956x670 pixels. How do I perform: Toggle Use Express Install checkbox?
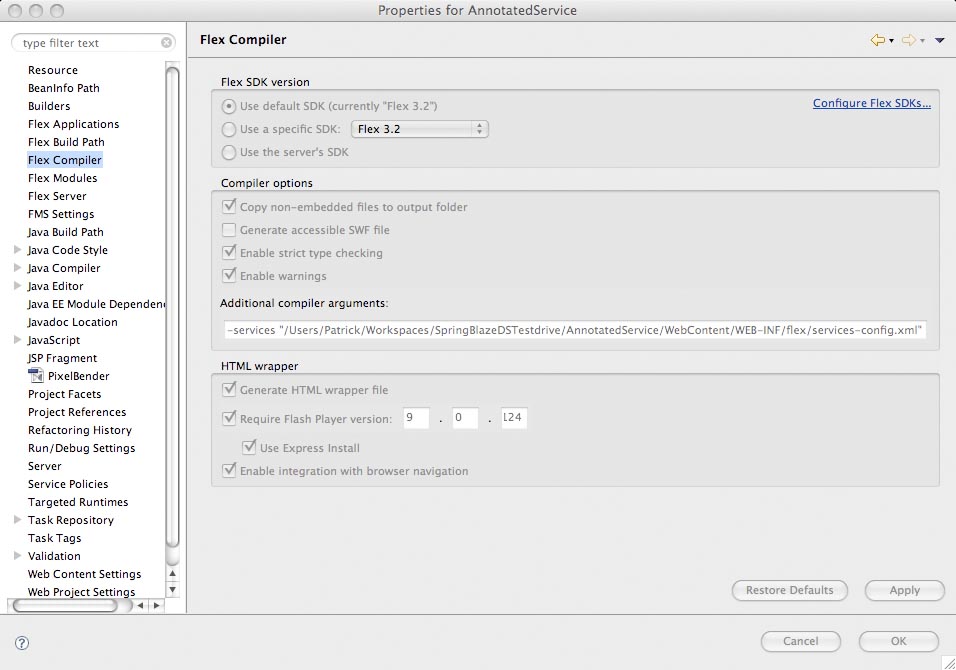pyautogui.click(x=249, y=447)
